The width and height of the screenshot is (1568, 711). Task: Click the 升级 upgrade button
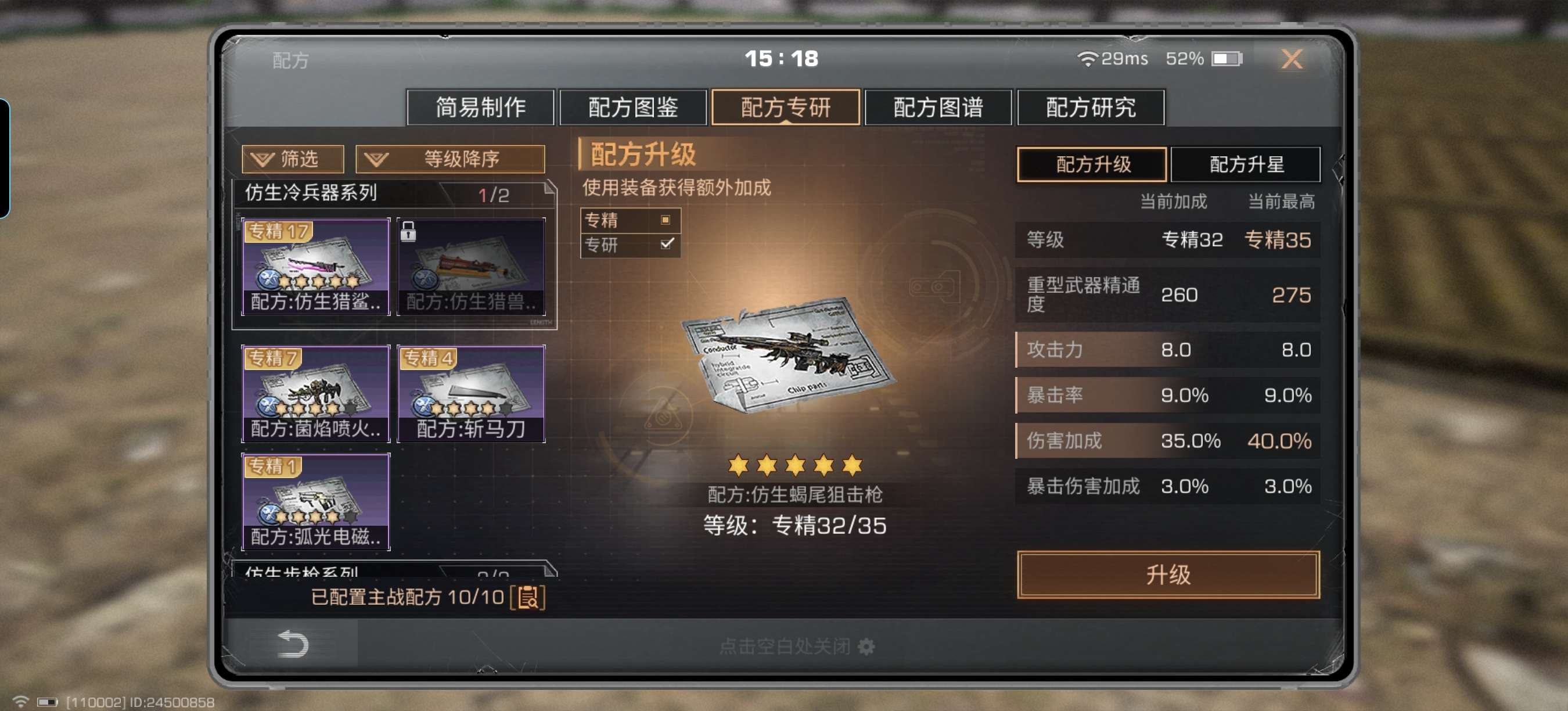1168,574
